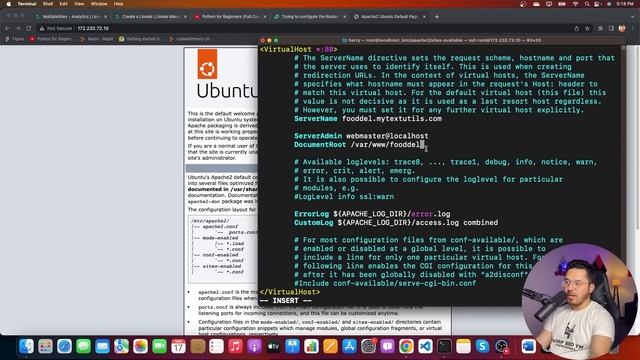Switch to Google Chrome in Dock
This screenshot has height=360, width=640.
point(406,347)
